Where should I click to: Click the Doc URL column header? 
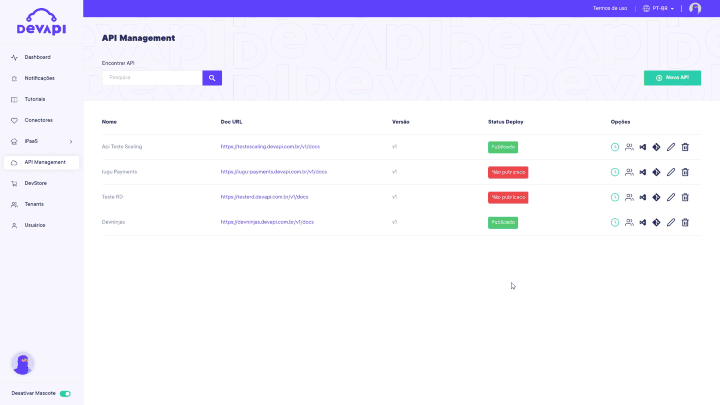[231, 122]
